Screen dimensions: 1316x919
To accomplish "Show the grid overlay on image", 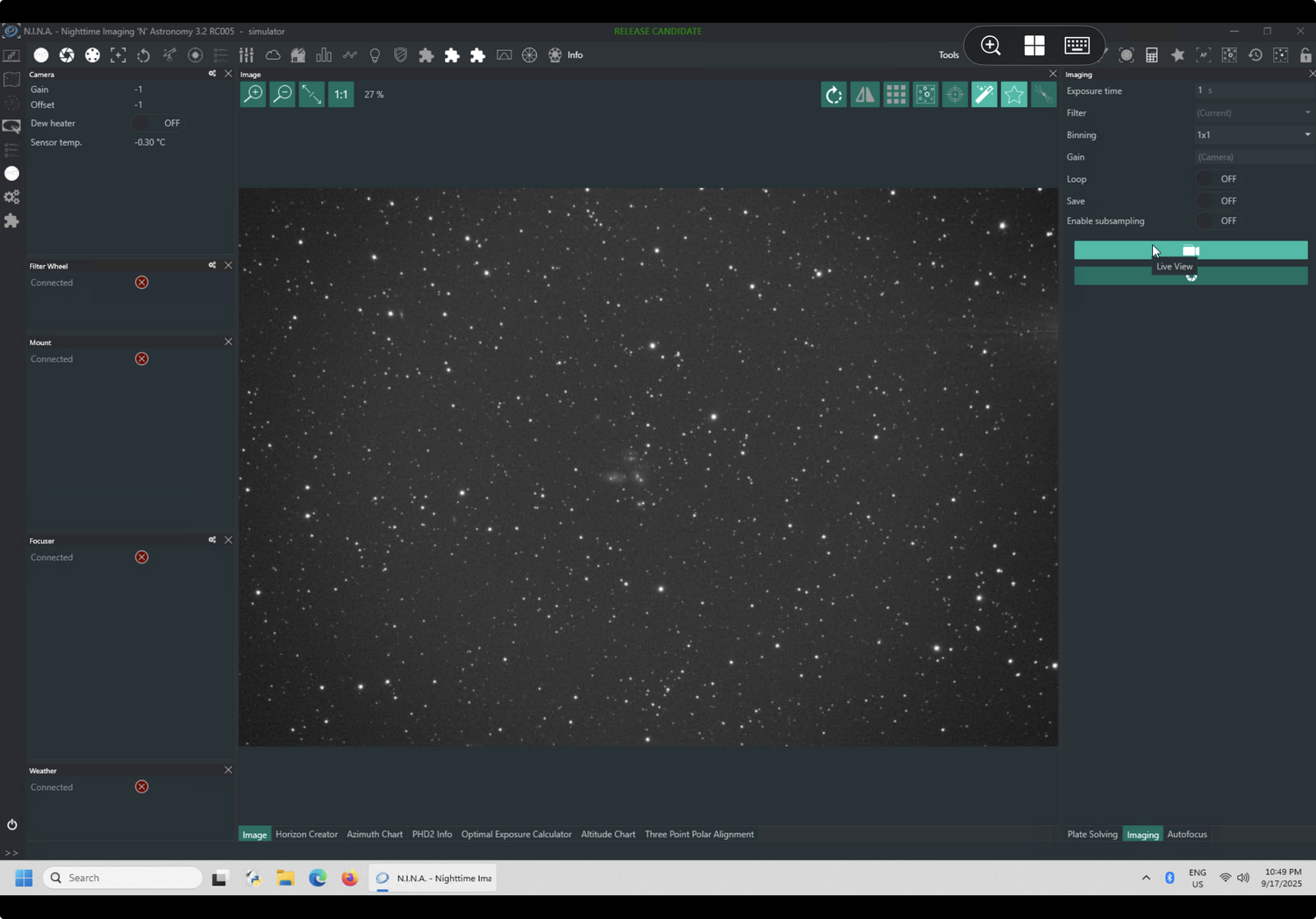I will tap(896, 94).
